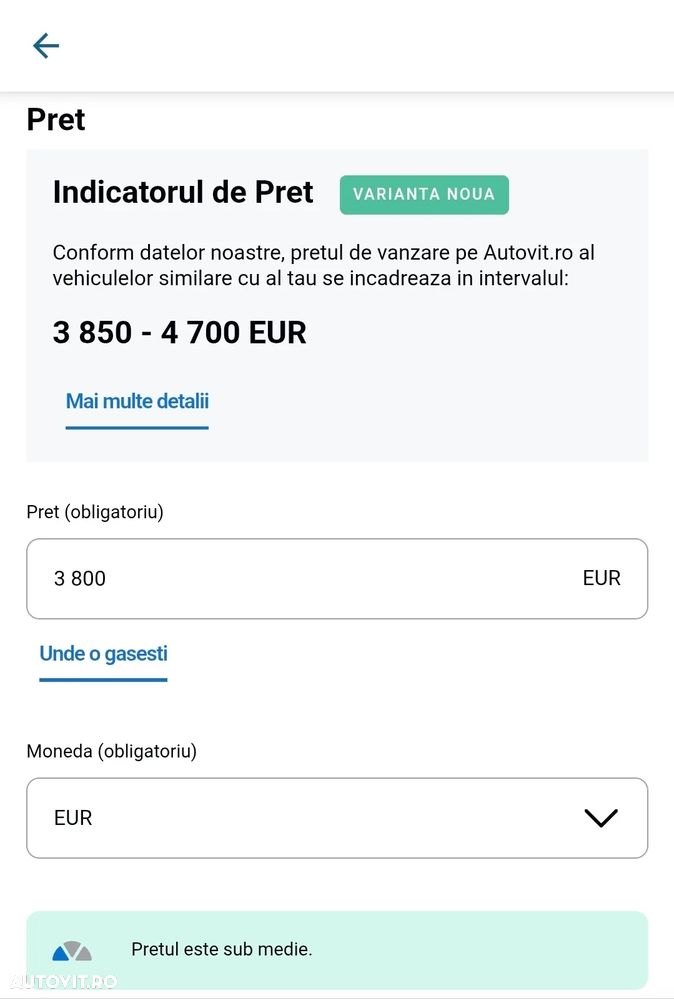Click the EUR suffix inside price field
The image size is (674, 999).
coord(601,579)
